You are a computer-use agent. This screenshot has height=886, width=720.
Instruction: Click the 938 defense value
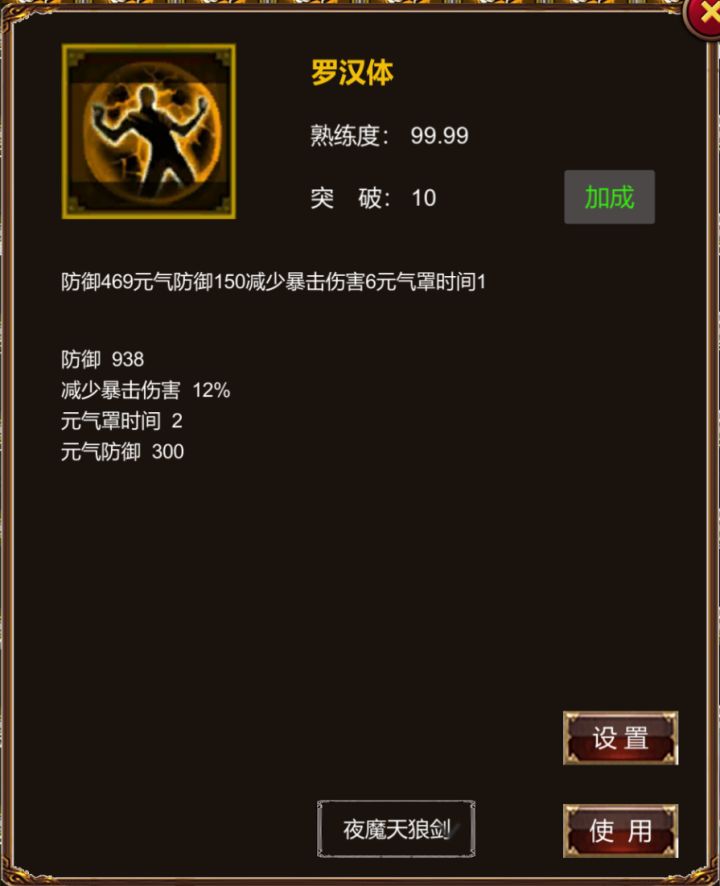(x=128, y=359)
